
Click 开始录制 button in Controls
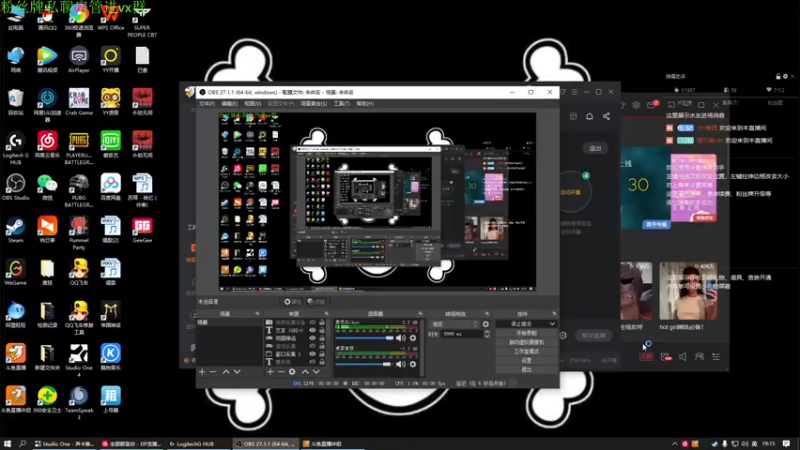[526, 333]
